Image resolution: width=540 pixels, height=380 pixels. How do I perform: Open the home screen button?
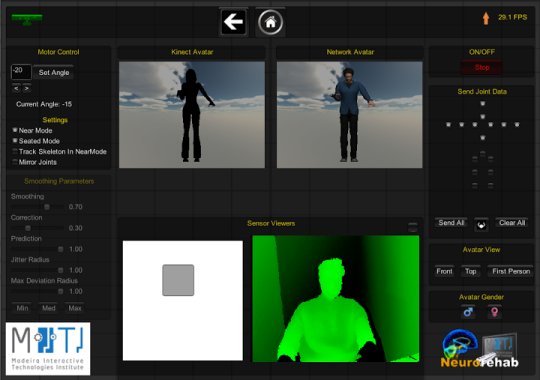tap(270, 22)
